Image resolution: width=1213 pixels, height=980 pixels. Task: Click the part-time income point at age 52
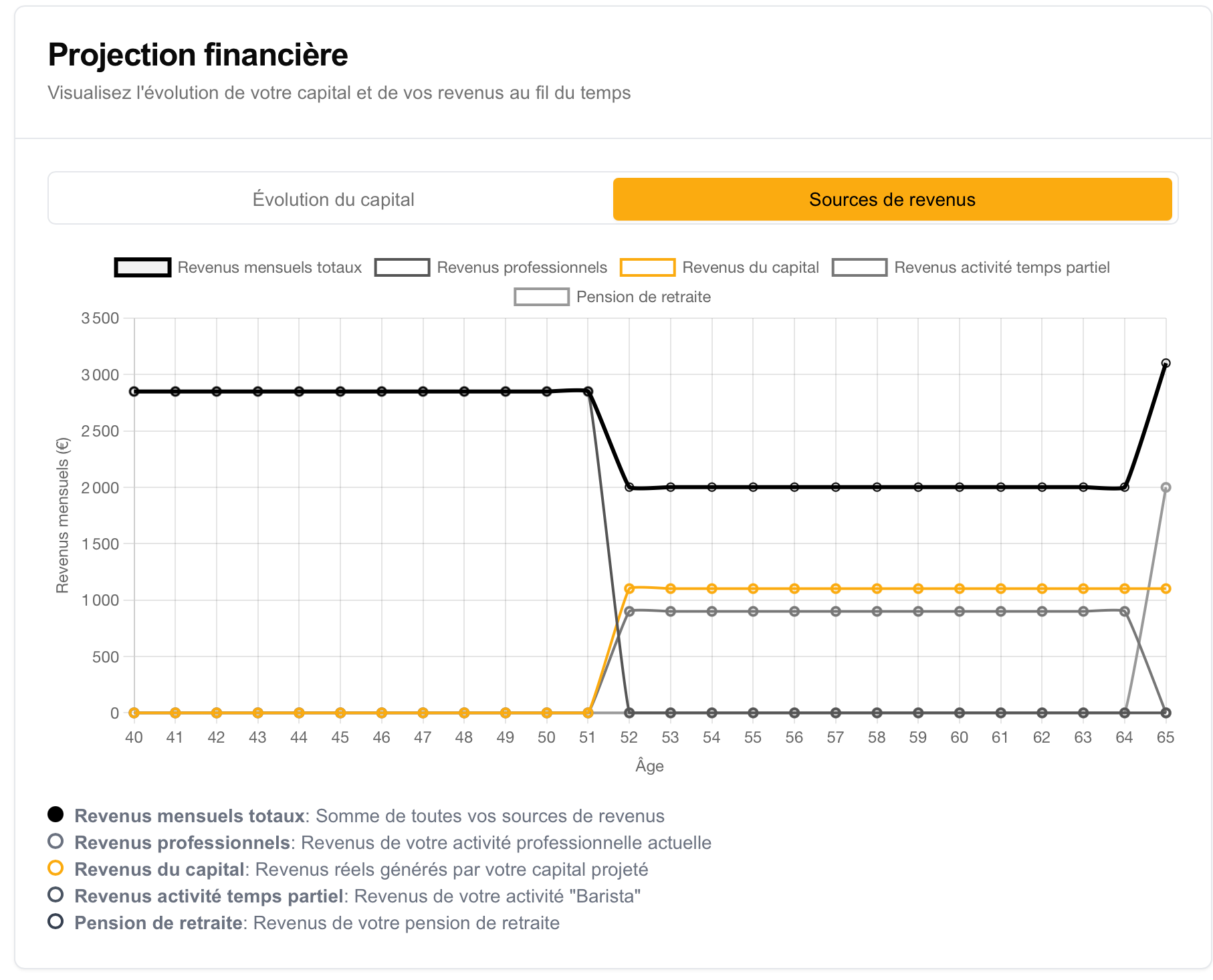tap(629, 611)
